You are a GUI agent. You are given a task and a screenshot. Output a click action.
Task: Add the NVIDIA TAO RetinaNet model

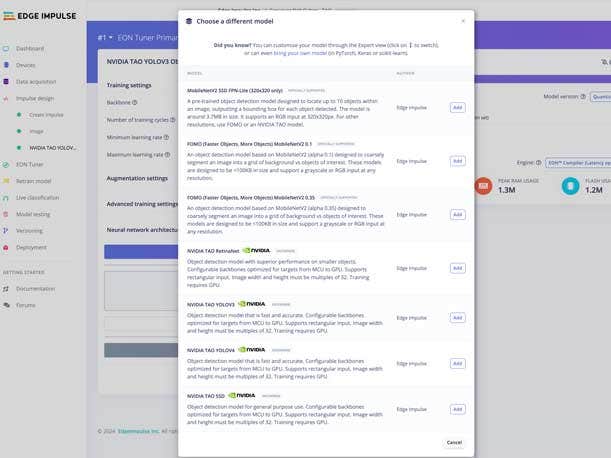[457, 268]
